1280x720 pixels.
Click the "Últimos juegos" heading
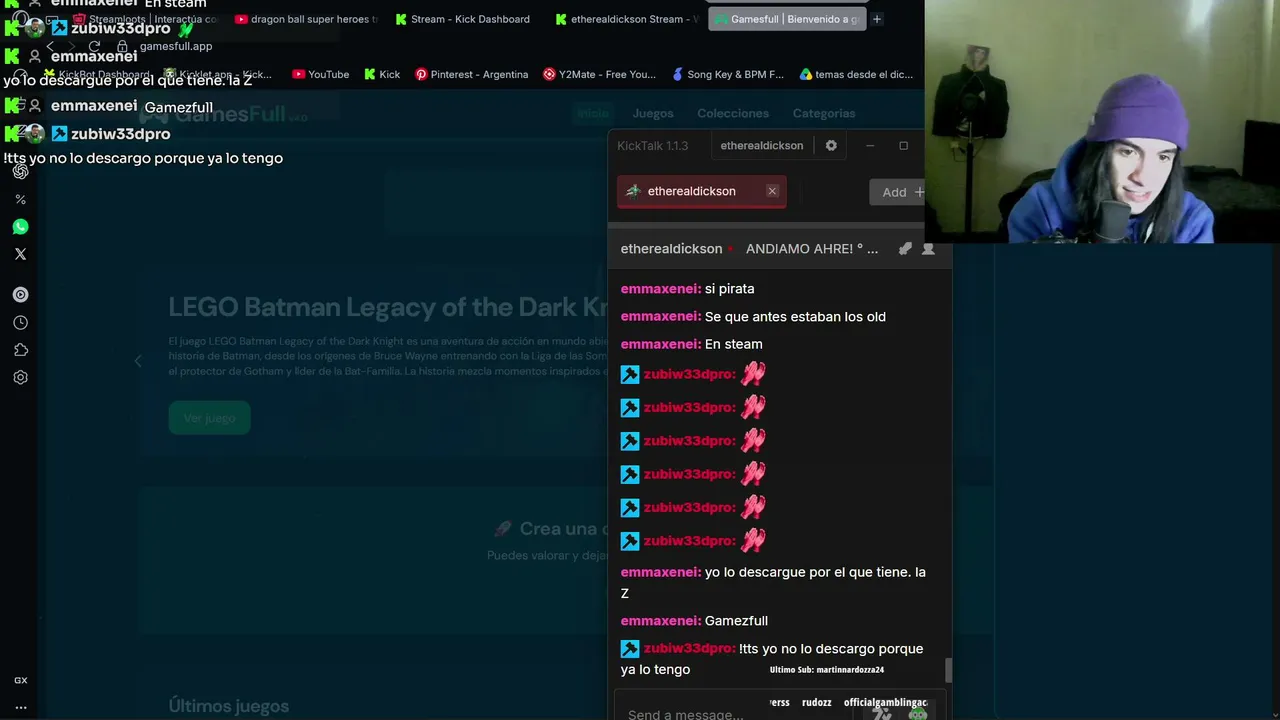click(x=229, y=706)
